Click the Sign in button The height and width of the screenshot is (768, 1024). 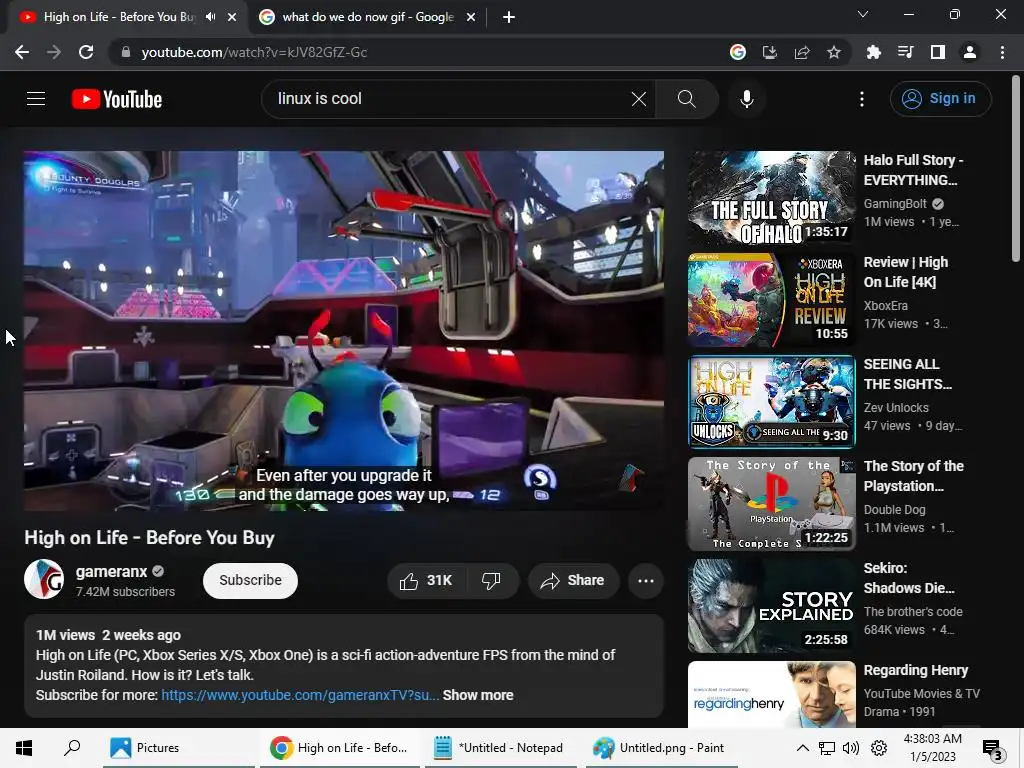point(940,99)
